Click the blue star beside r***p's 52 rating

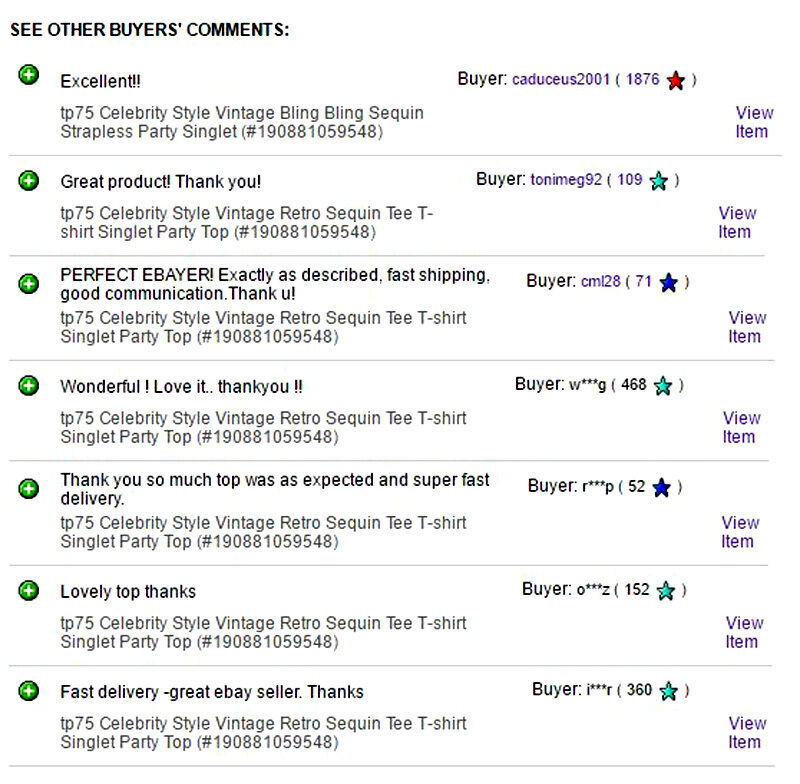pyautogui.click(x=662, y=488)
